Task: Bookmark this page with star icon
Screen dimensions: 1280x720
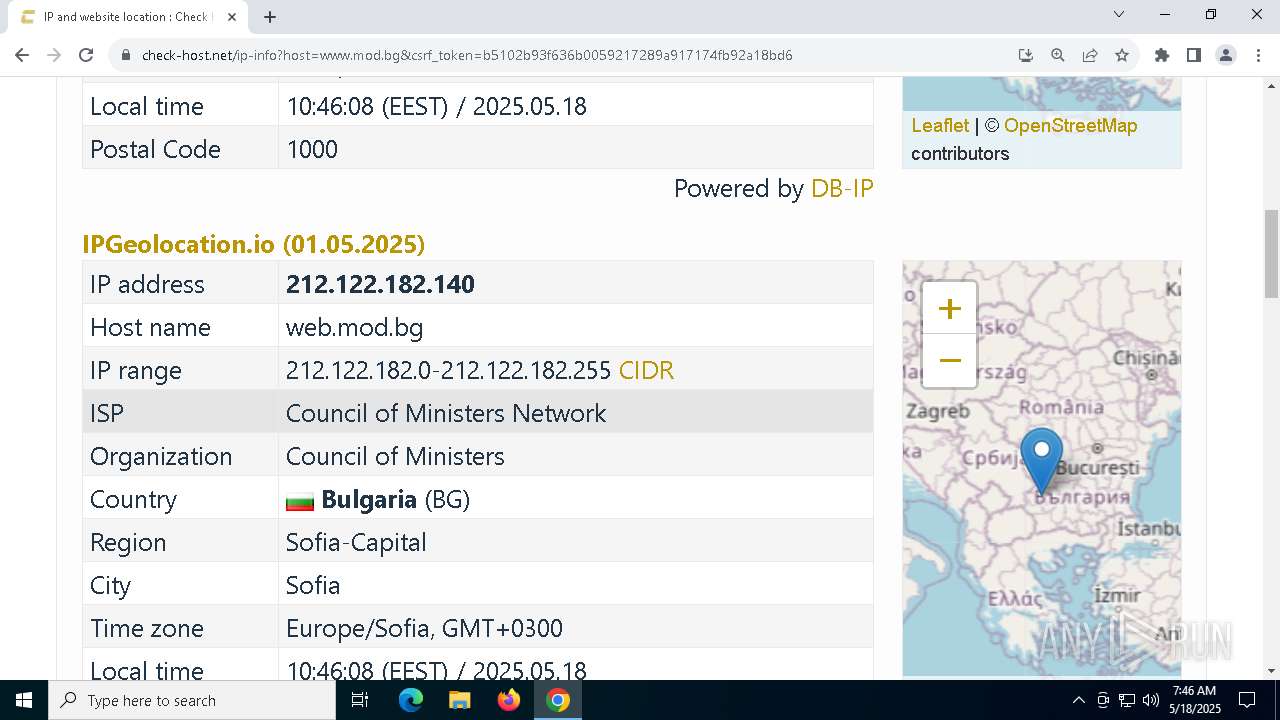Action: (1122, 55)
